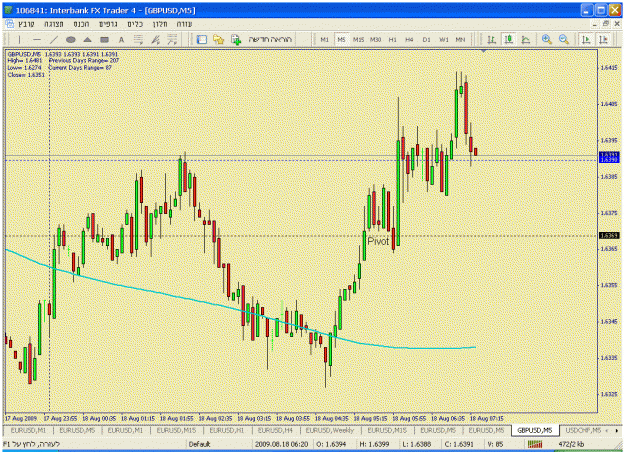Open the הכנס (Insert) menu
Screen dimensions: 625x452
pyautogui.click(x=81, y=24)
